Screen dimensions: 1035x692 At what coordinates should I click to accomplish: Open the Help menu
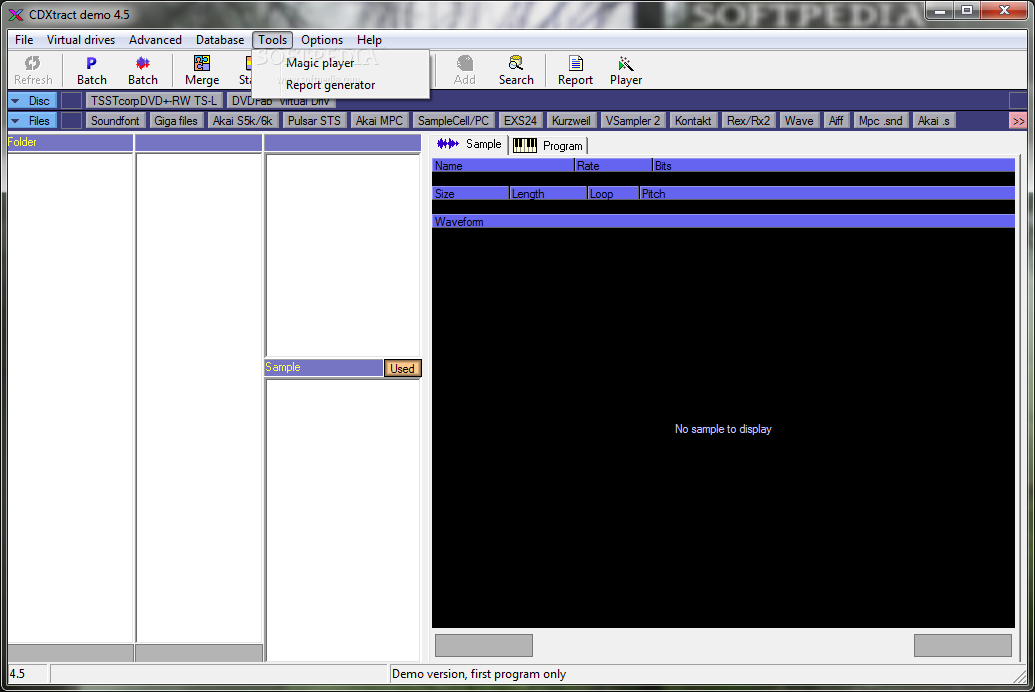(x=369, y=40)
